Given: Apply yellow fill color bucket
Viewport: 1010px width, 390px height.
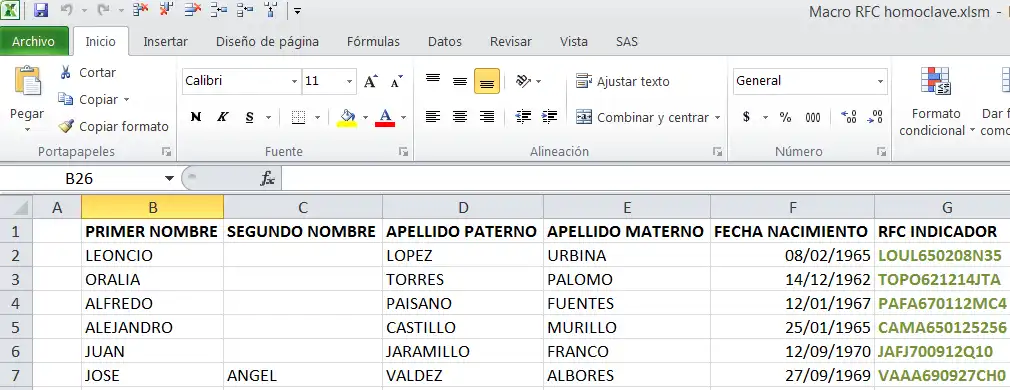Looking at the screenshot, I should tap(347, 117).
